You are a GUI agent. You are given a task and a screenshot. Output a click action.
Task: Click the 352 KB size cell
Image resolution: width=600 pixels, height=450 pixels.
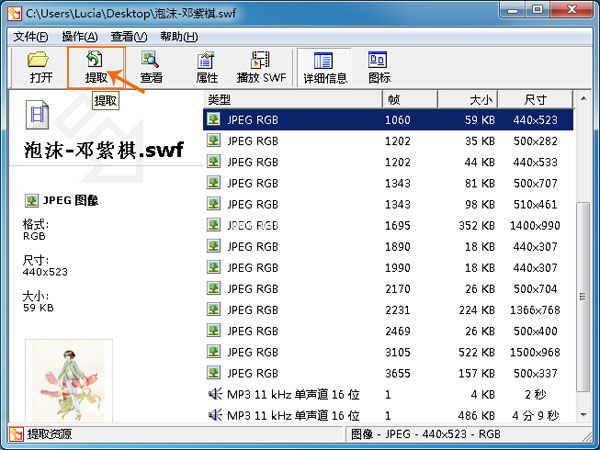pos(477,225)
